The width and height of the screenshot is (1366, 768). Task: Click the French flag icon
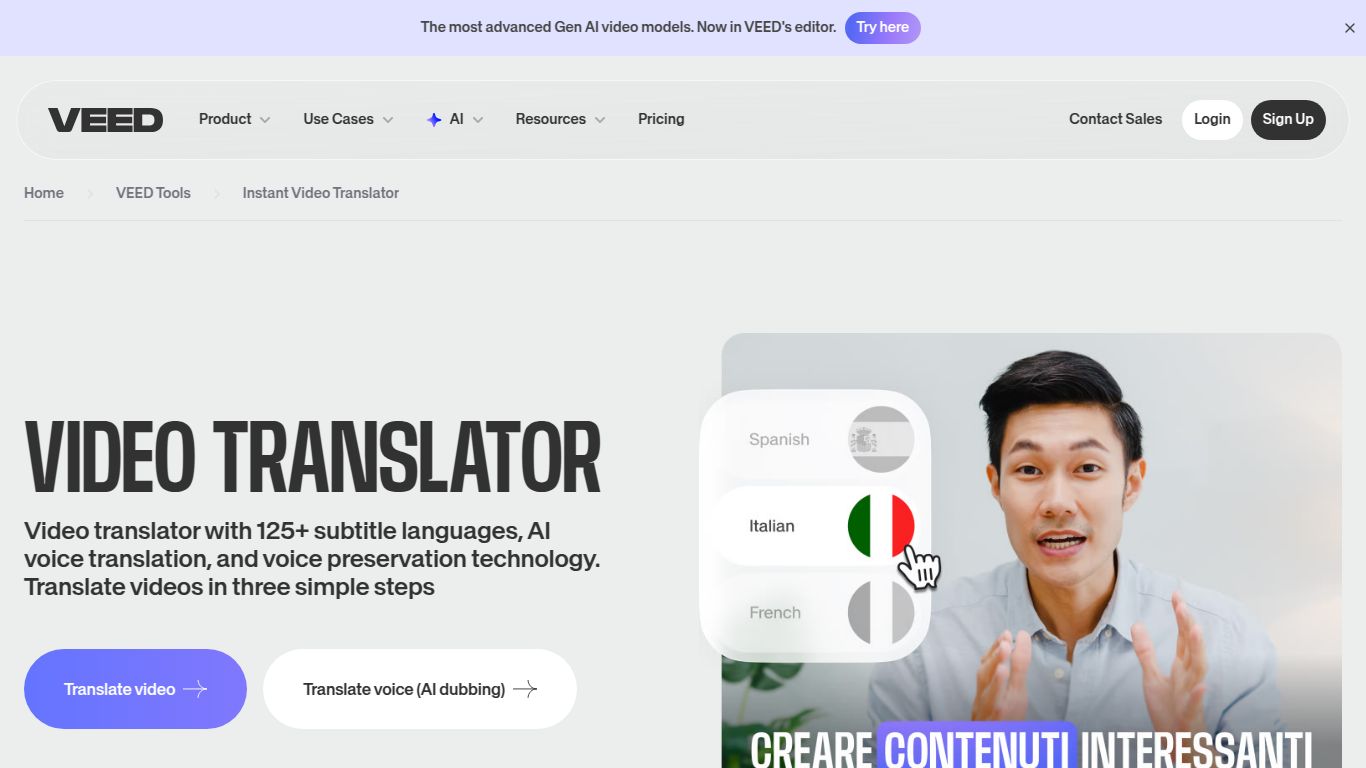point(881,612)
